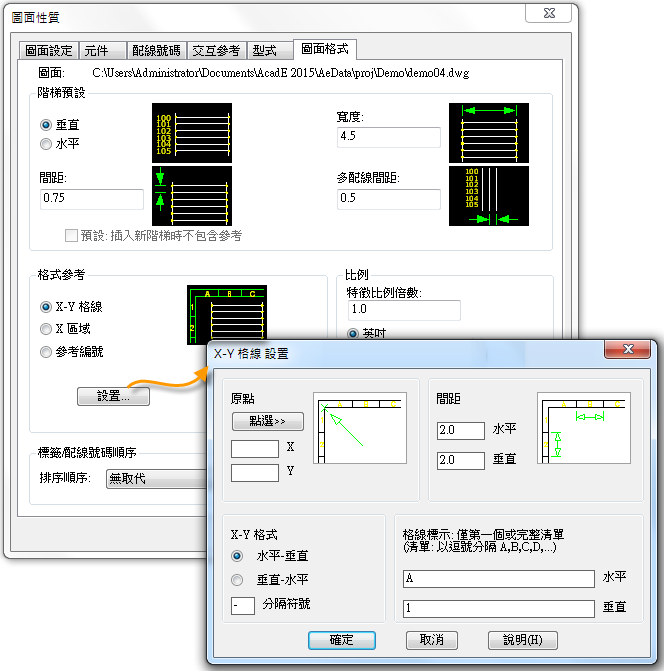Open help with 說明(H) button

pyautogui.click(x=523, y=640)
